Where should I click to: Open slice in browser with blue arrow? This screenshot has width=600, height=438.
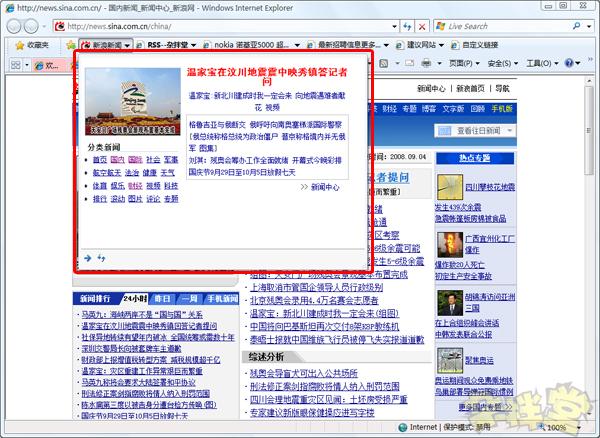coord(88,258)
